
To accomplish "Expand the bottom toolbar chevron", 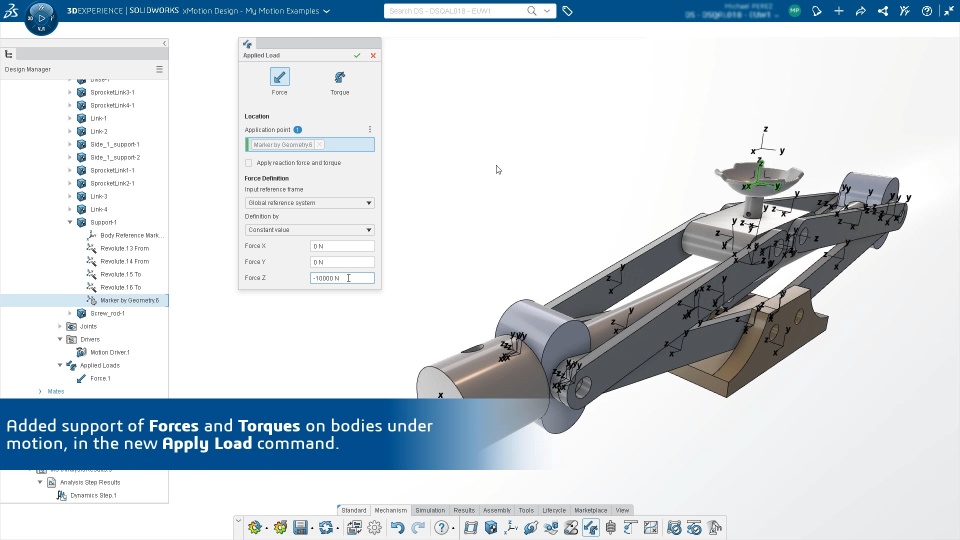I will pyautogui.click(x=238, y=521).
